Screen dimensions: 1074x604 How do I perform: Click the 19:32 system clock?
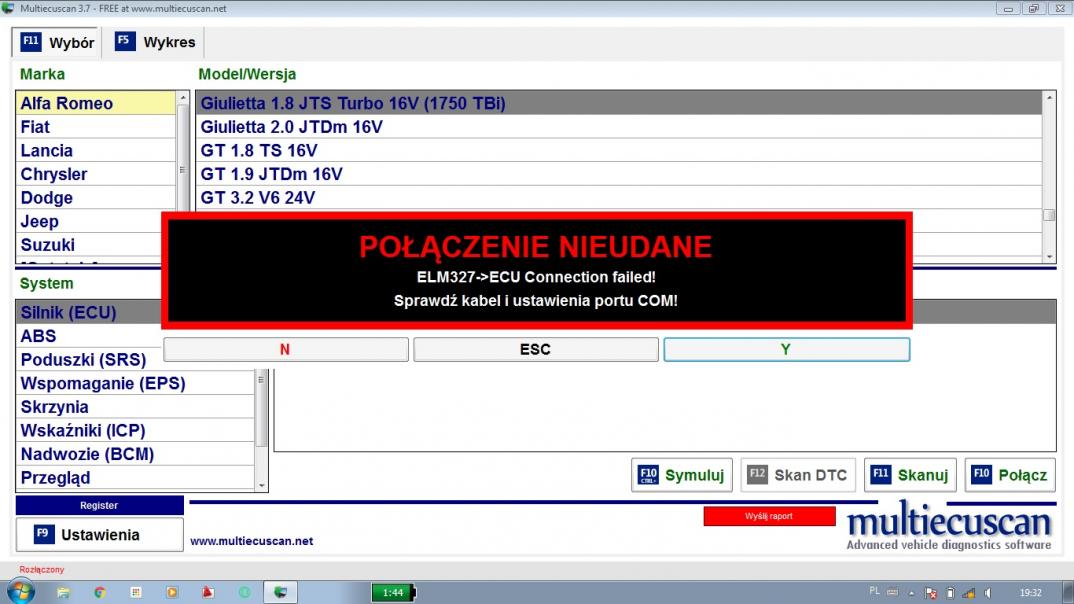(x=1030, y=593)
